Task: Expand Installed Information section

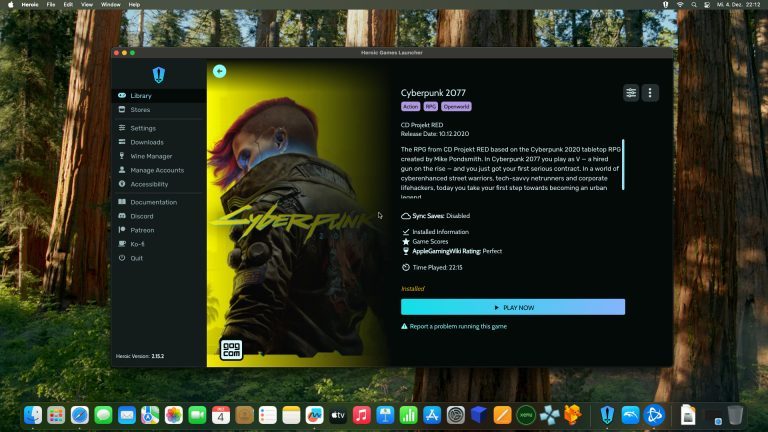Action: pos(435,232)
